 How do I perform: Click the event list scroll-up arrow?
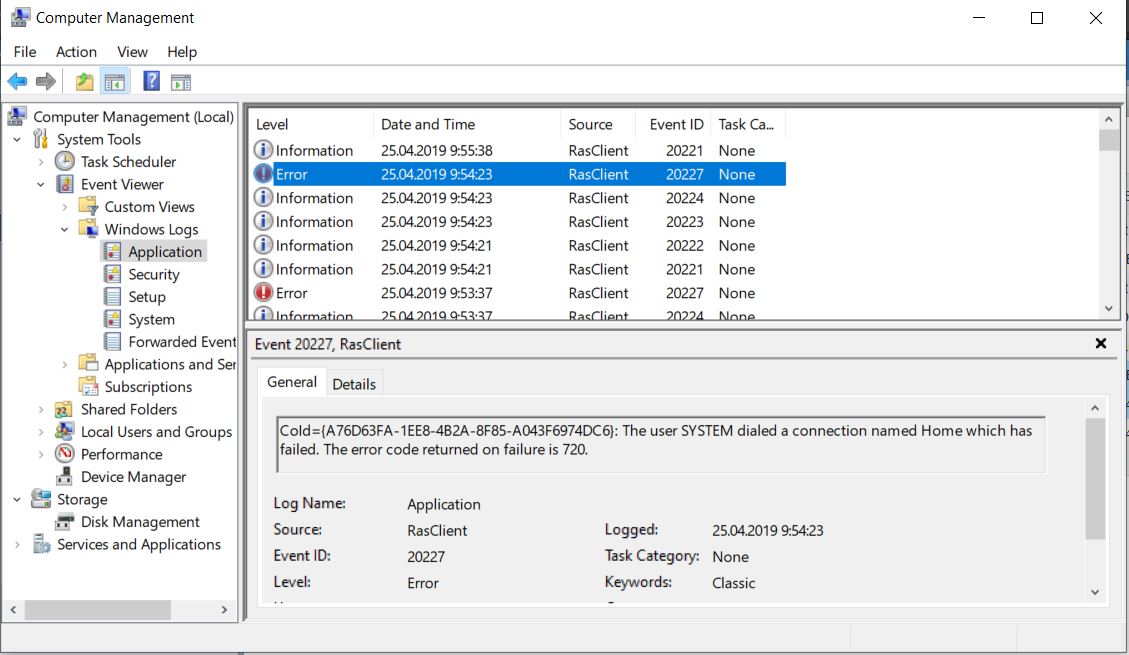point(1109,119)
